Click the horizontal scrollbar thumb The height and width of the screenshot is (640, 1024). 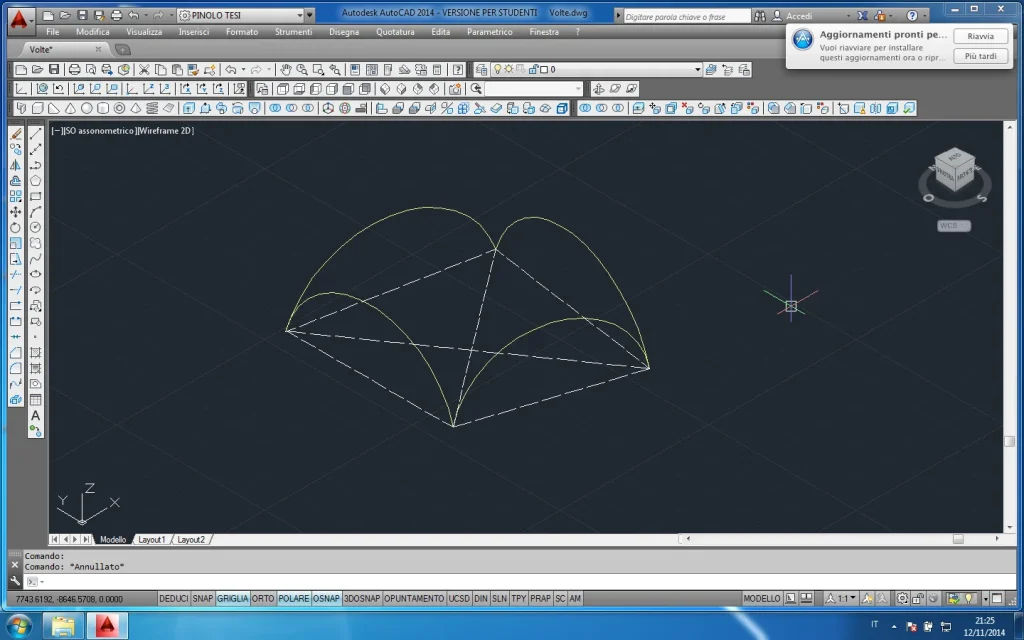[958, 539]
